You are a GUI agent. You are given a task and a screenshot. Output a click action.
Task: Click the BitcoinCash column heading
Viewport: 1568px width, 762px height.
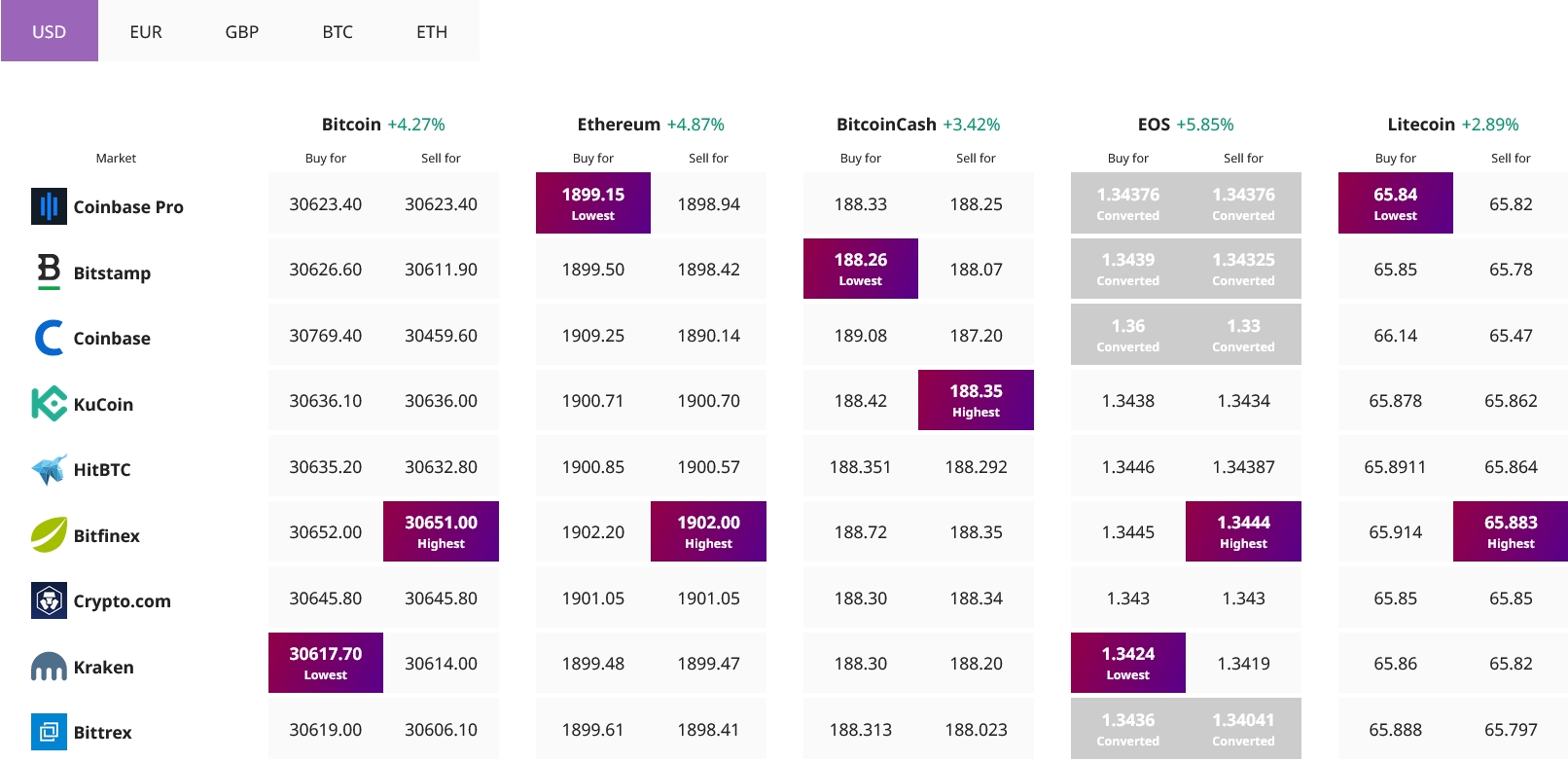point(886,125)
